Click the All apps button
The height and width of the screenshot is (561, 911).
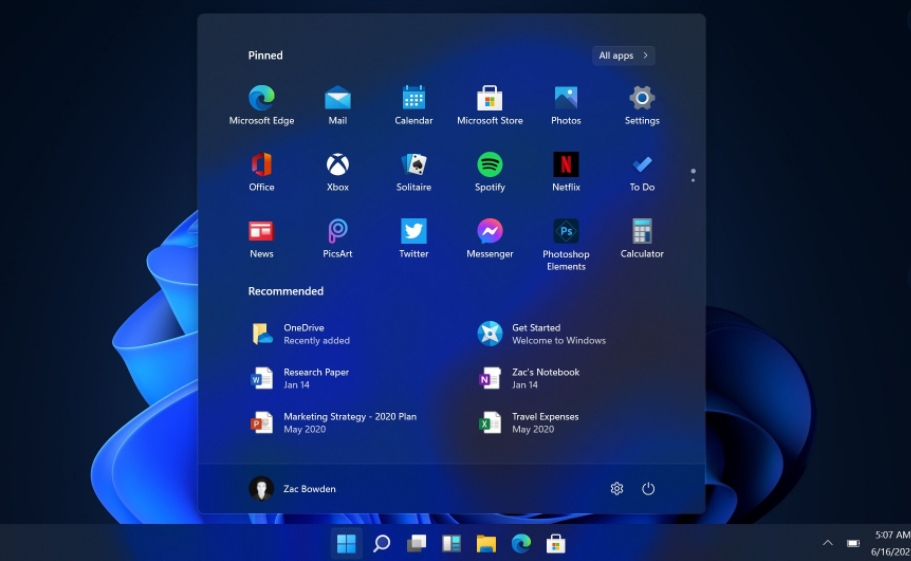[623, 56]
